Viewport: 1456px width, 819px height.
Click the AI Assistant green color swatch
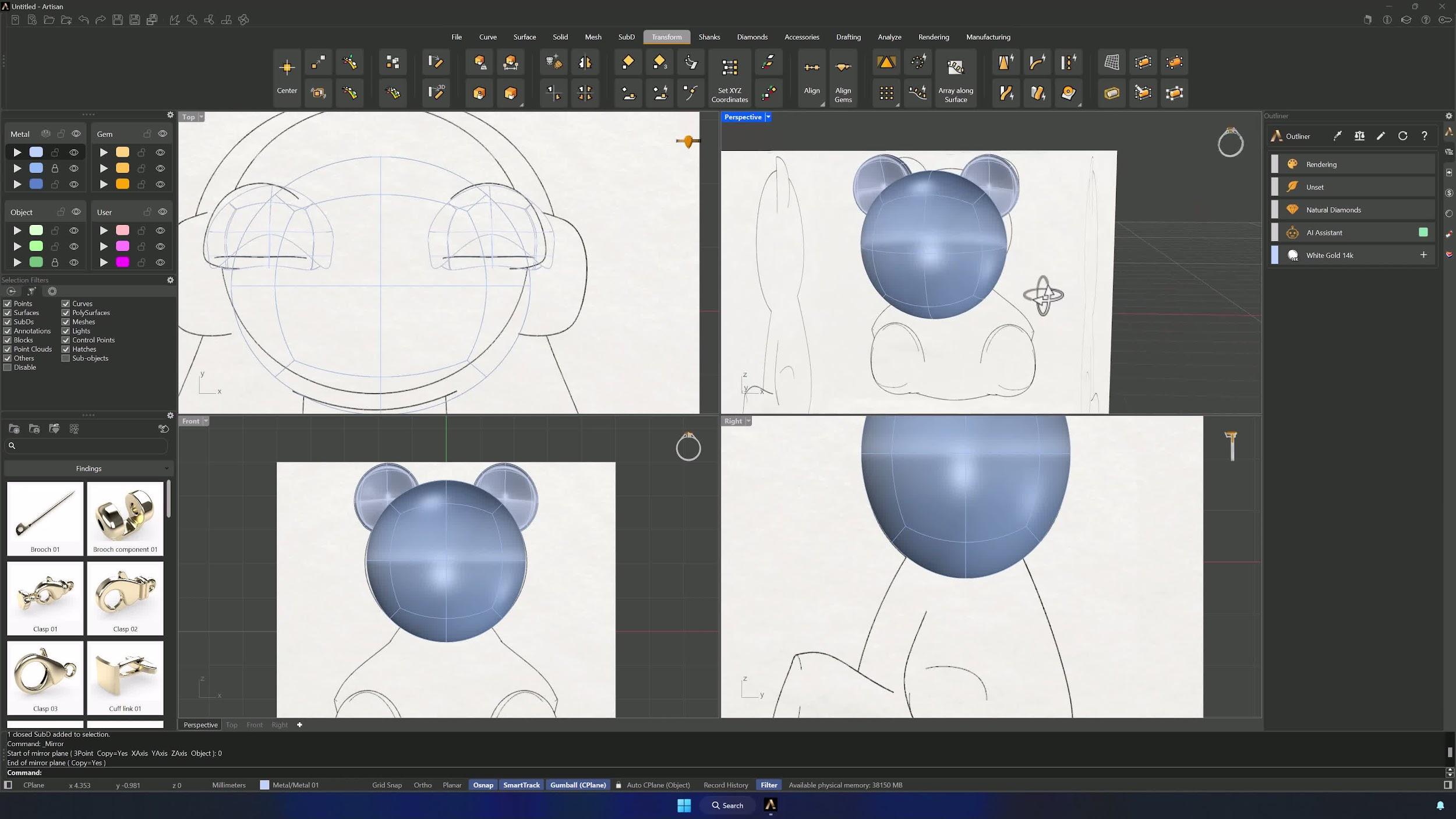1423,232
